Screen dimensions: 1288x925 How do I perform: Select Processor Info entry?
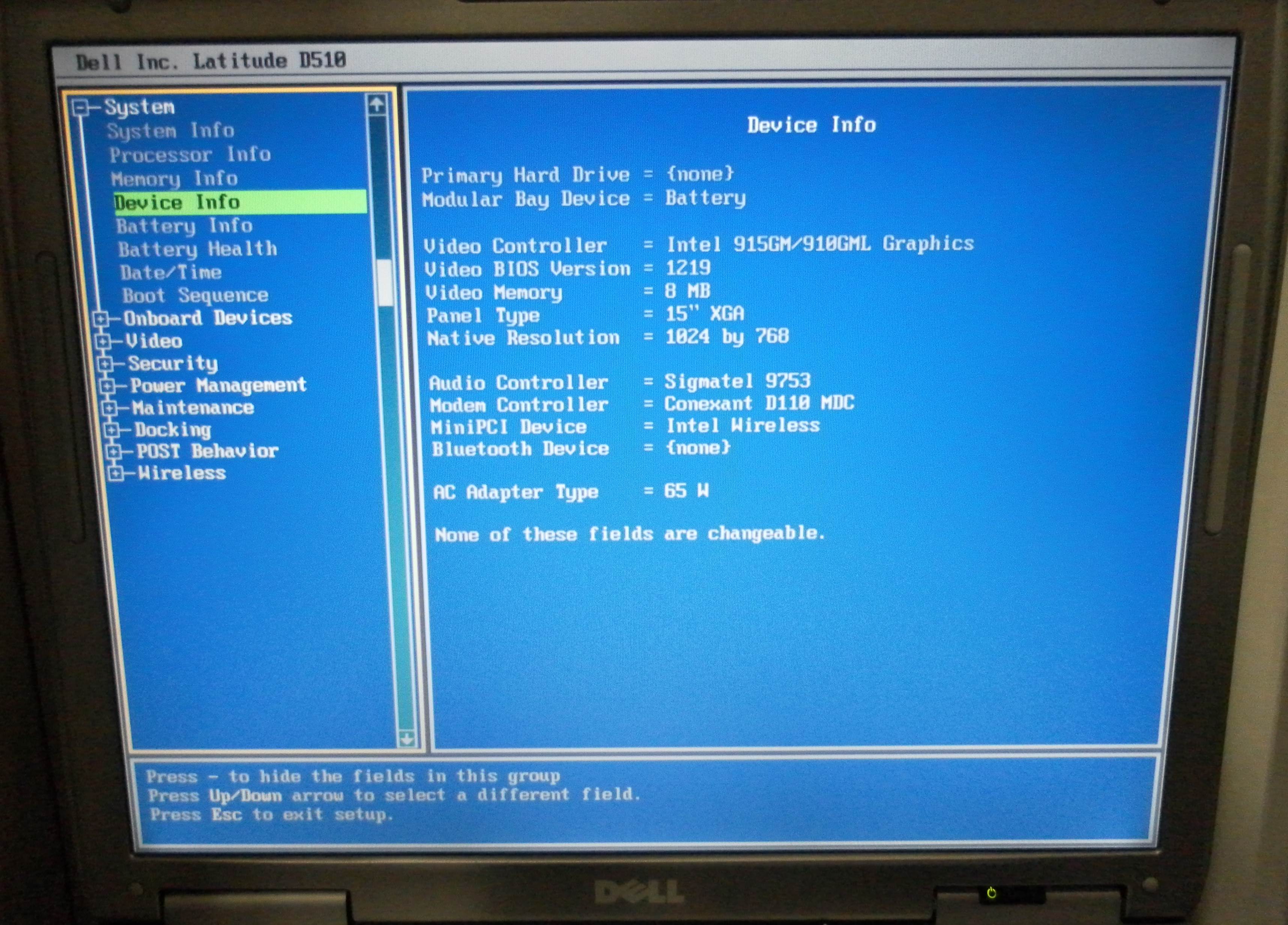click(190, 155)
